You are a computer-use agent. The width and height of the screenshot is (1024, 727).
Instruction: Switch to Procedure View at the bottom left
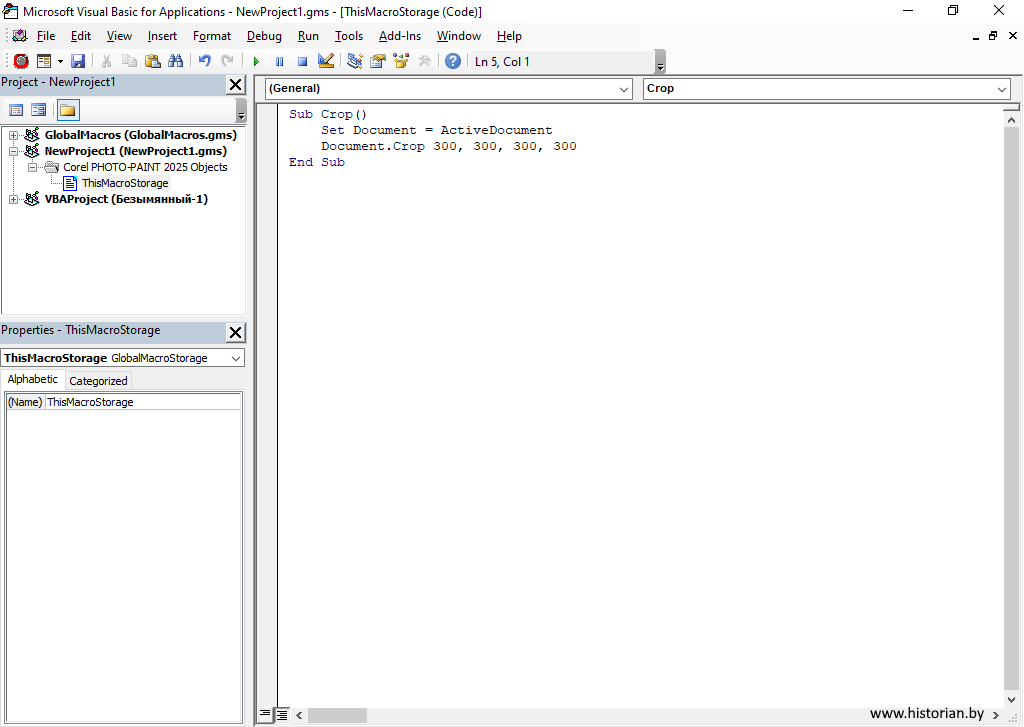[265, 715]
